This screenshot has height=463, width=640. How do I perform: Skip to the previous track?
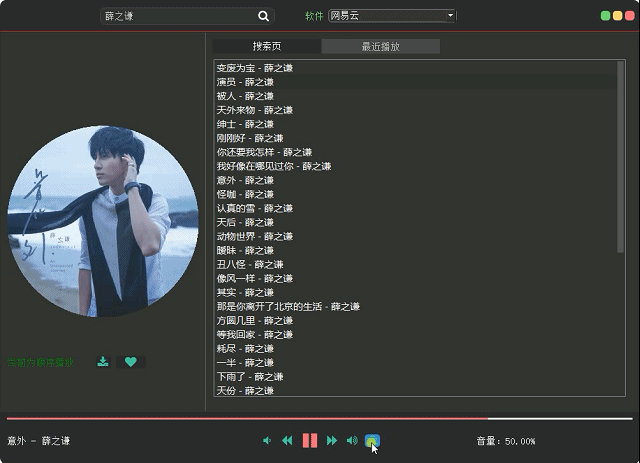(287, 441)
